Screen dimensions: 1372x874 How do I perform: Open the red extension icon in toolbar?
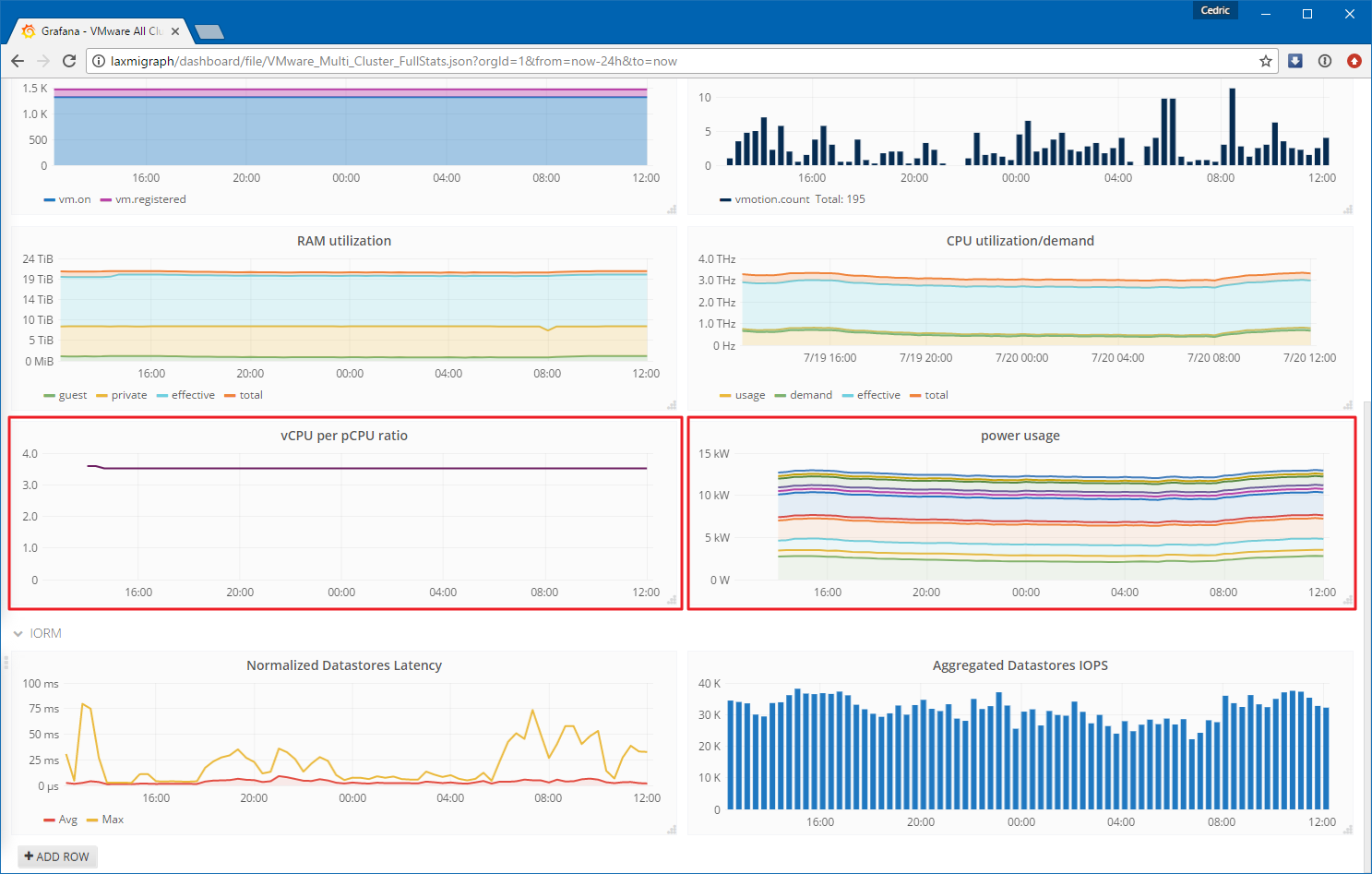coord(1354,61)
